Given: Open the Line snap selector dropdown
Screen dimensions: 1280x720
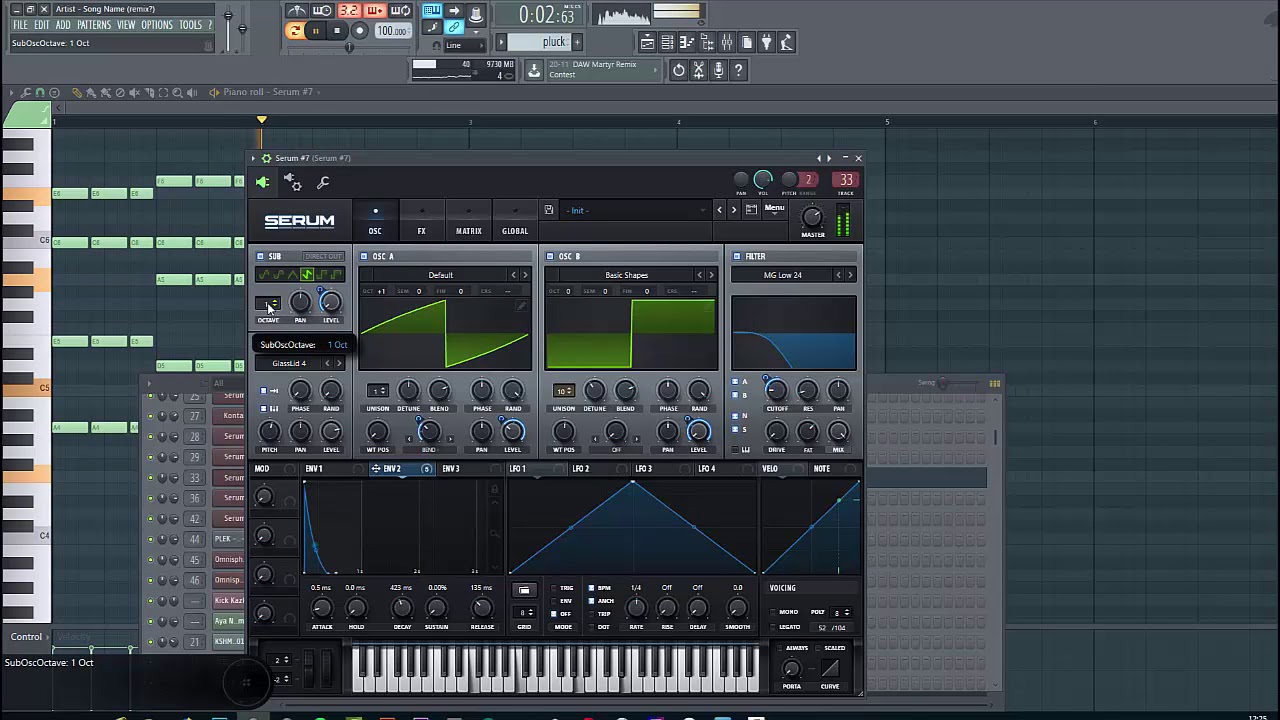Looking at the screenshot, I should point(467,45).
